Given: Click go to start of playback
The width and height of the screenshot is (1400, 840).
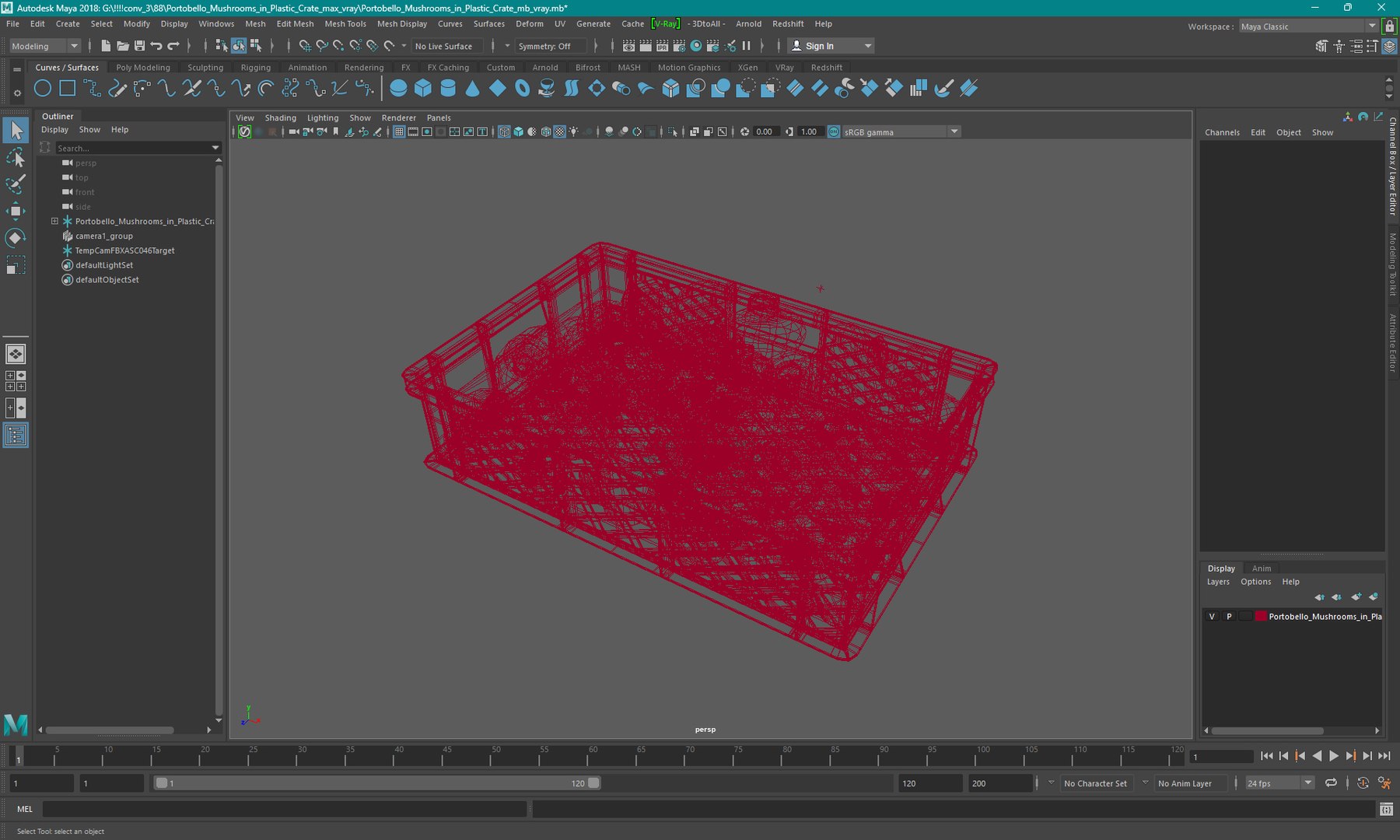Looking at the screenshot, I should click(1266, 756).
